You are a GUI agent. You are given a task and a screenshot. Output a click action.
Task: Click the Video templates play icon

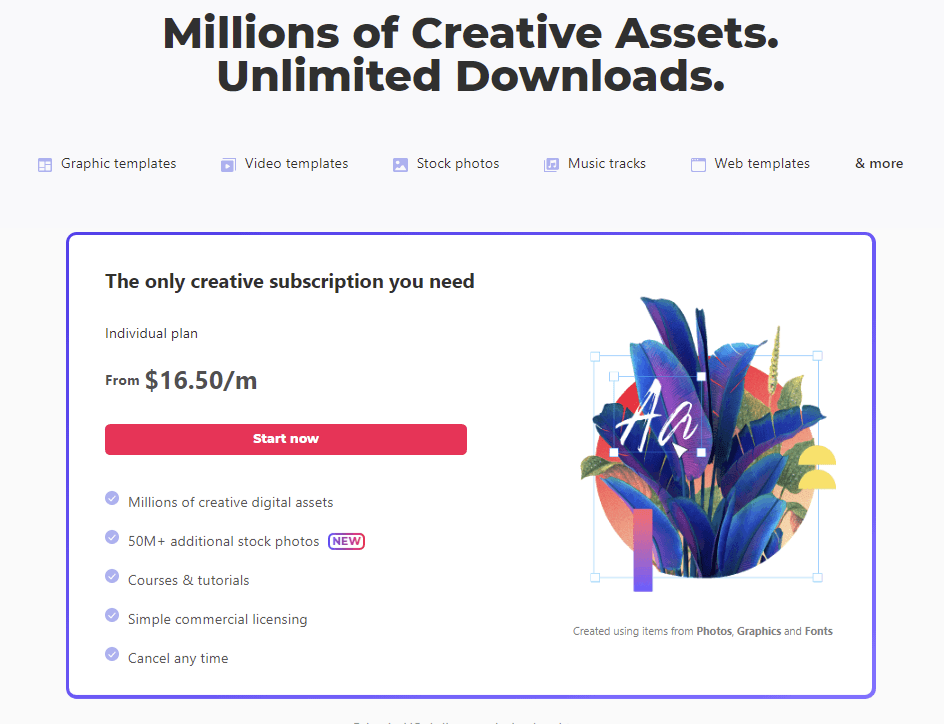(228, 165)
